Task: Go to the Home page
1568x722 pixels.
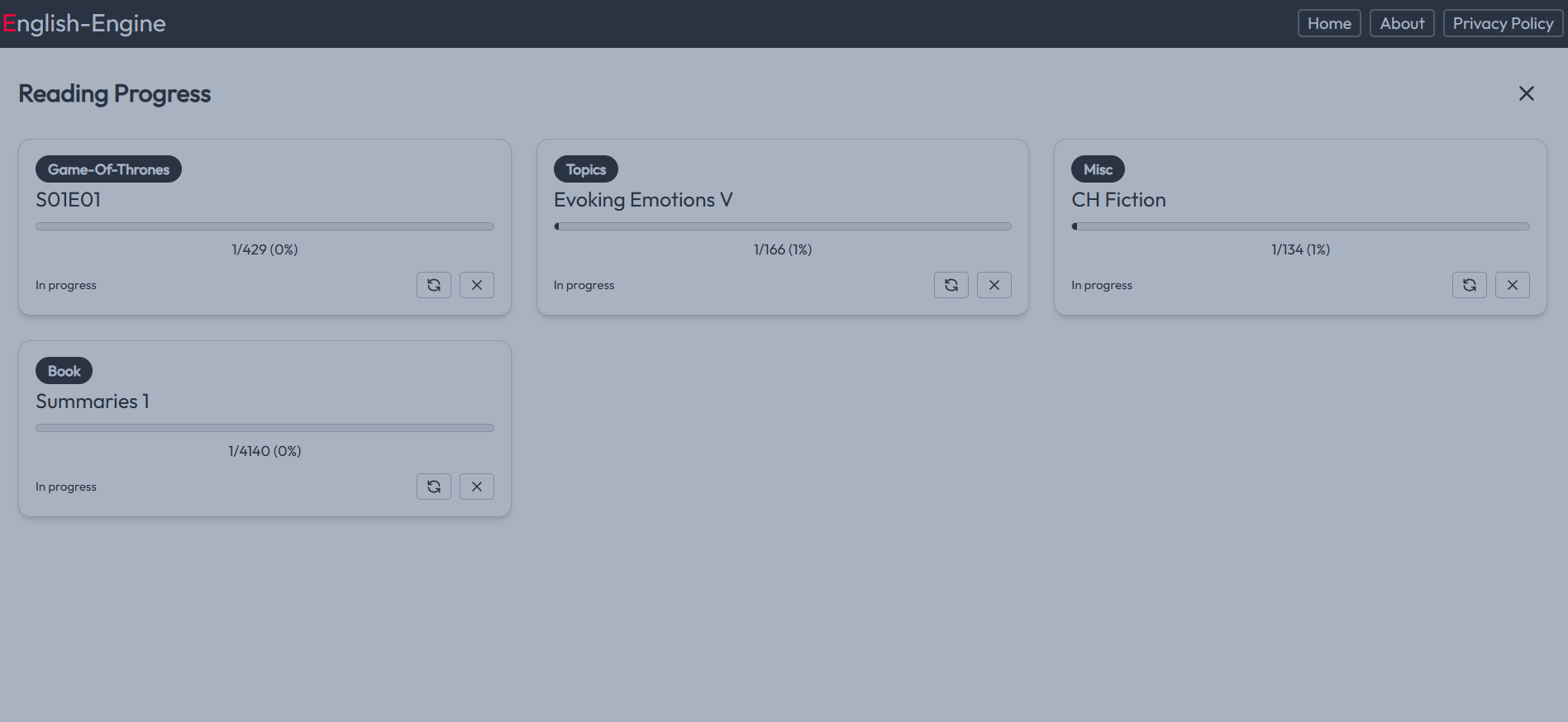Action: click(1329, 23)
